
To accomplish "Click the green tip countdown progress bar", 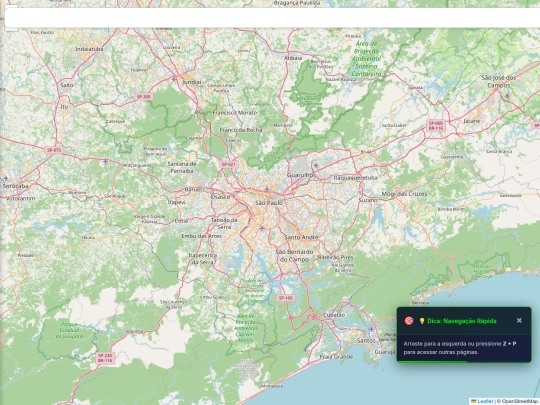I will tap(432, 361).
